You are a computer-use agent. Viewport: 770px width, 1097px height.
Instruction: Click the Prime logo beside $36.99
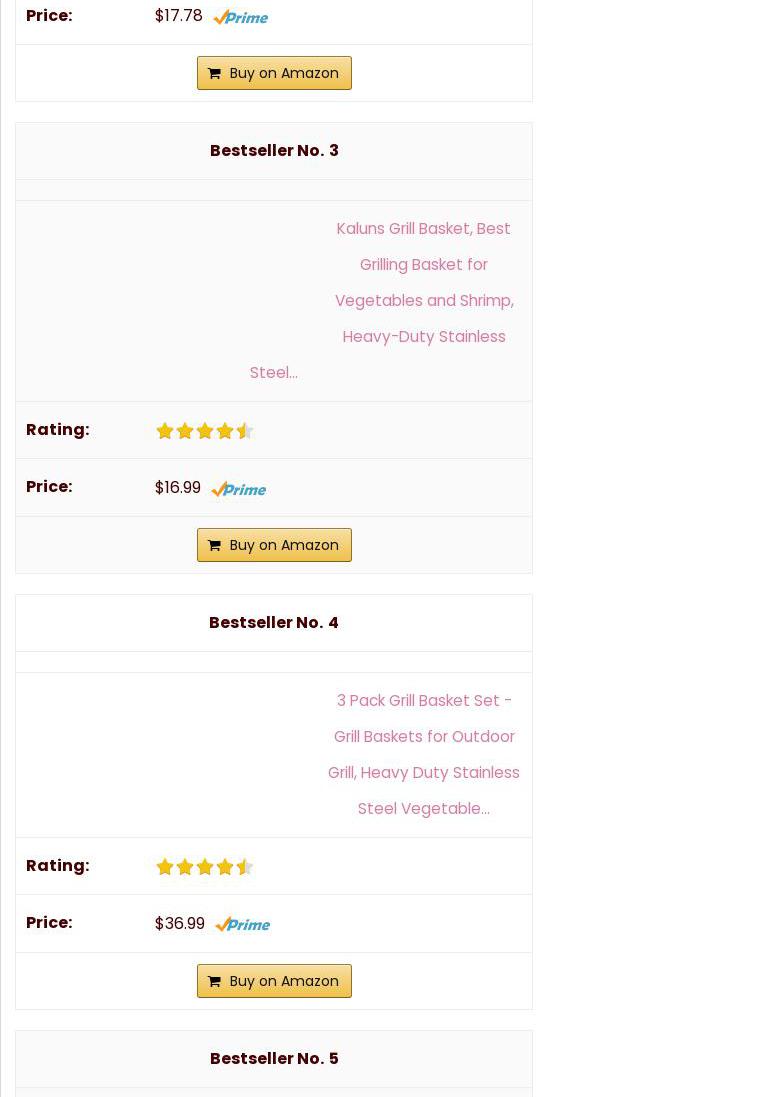pos(242,925)
